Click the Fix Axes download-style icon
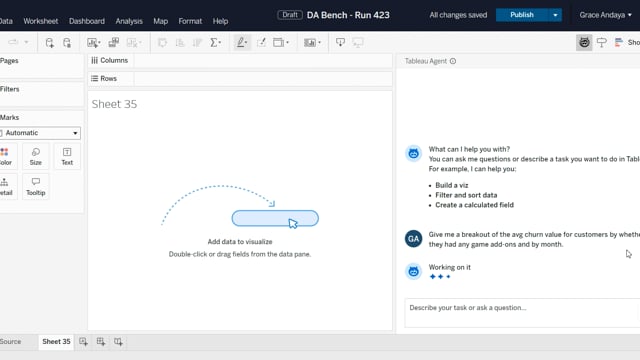This screenshot has width=640, height=360. click(x=340, y=42)
